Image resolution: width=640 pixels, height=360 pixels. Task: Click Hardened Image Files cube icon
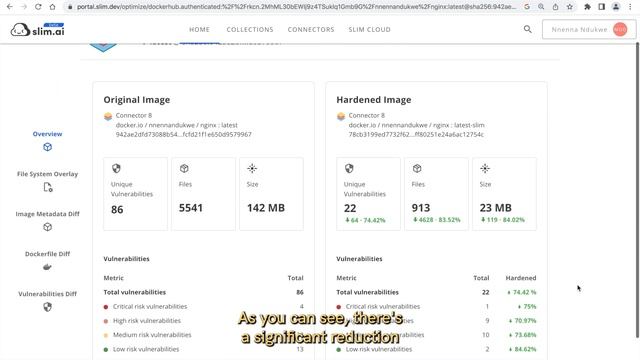[417, 168]
